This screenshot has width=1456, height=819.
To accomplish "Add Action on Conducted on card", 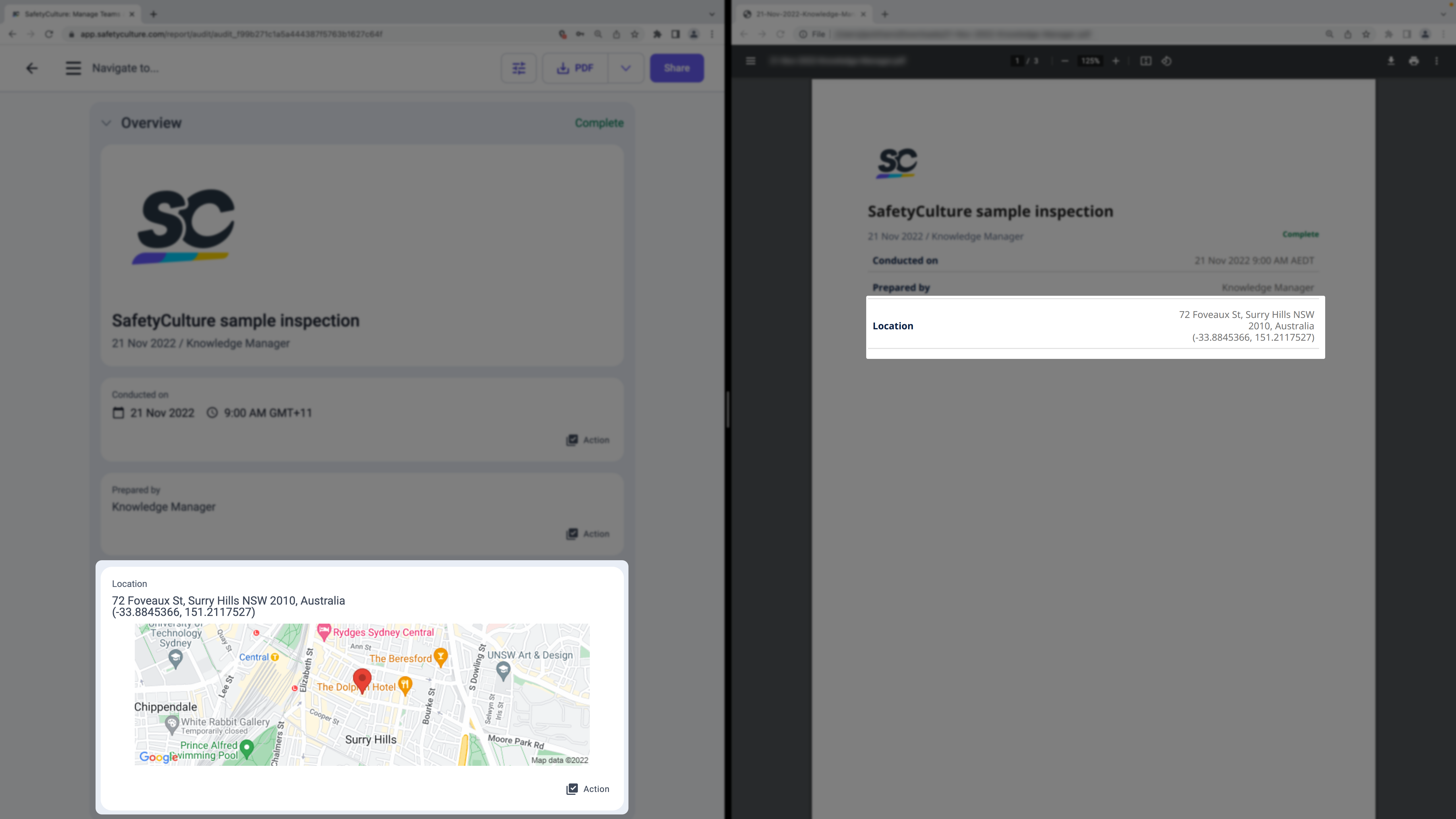I will (588, 440).
